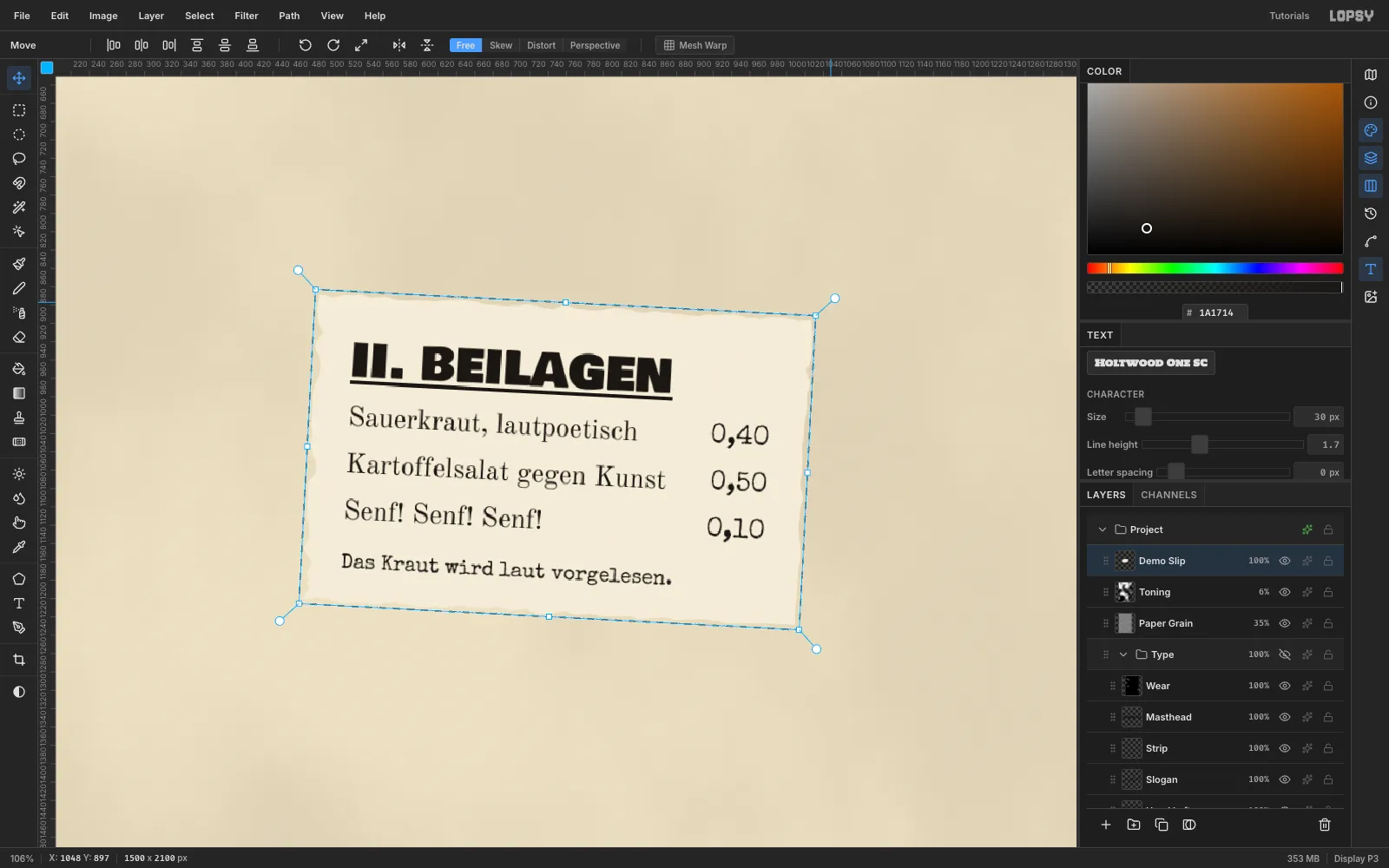Select the Magic Wand tool

(19, 207)
